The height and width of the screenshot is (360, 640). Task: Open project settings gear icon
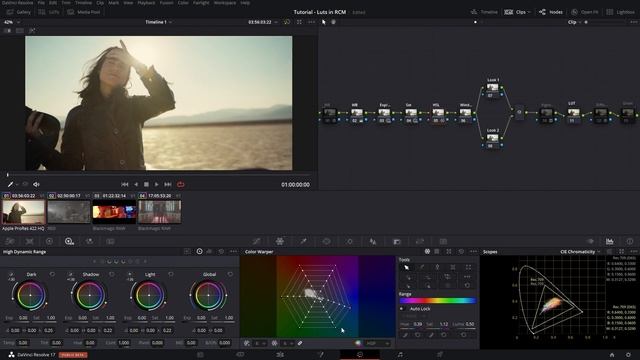coord(629,355)
